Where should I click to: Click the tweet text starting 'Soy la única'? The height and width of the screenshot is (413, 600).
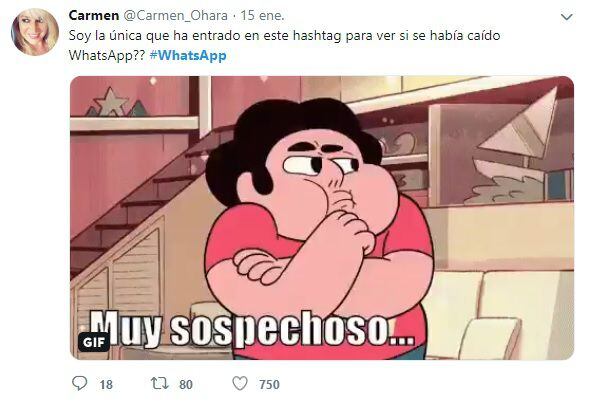click(284, 45)
